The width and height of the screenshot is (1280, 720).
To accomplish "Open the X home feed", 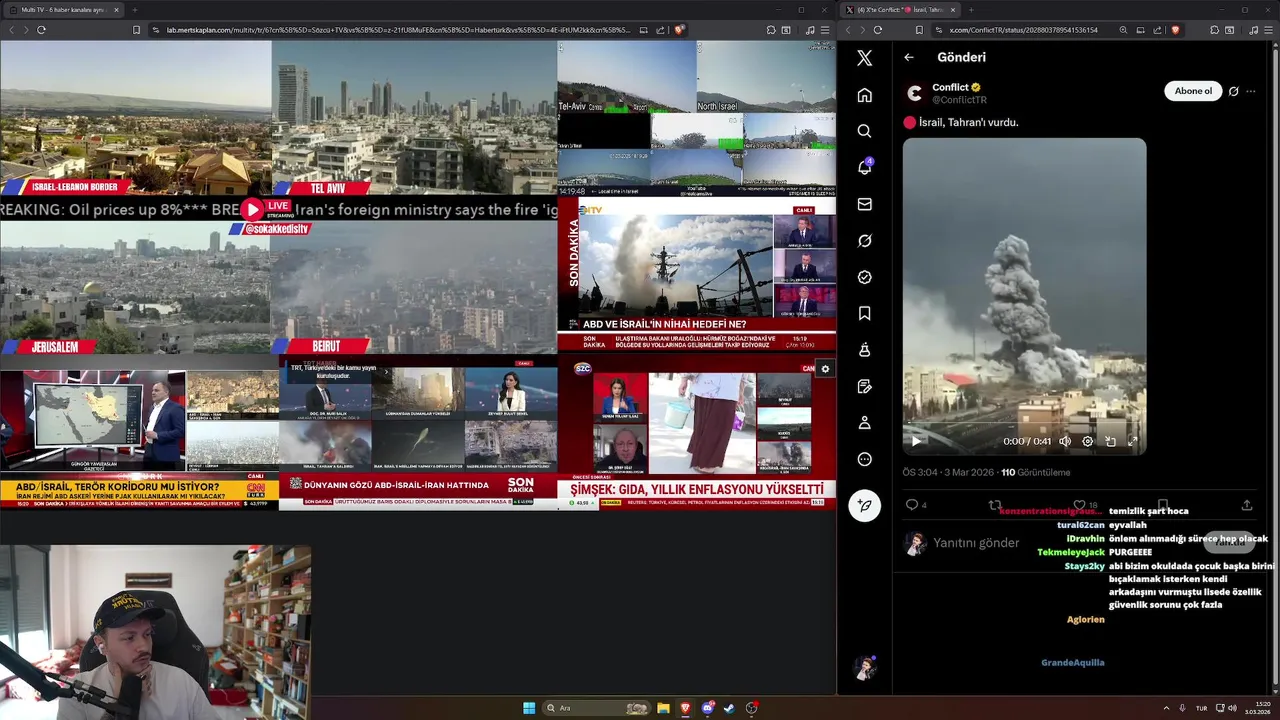I will tap(865, 95).
